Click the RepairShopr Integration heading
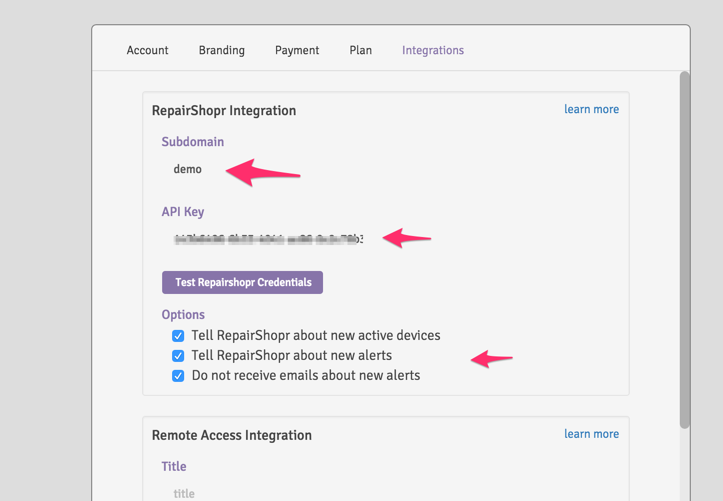723x501 pixels. 224,111
